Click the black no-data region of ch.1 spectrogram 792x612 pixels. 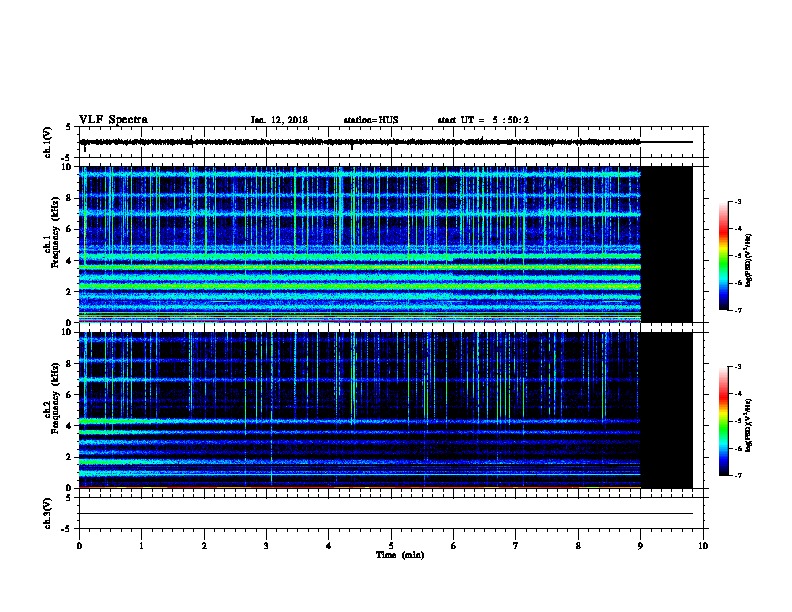pos(666,244)
